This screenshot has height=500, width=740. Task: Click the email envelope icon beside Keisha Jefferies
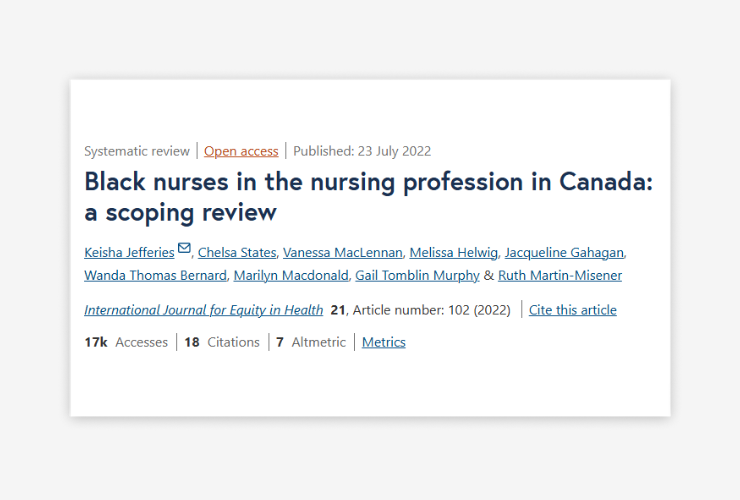pos(184,248)
